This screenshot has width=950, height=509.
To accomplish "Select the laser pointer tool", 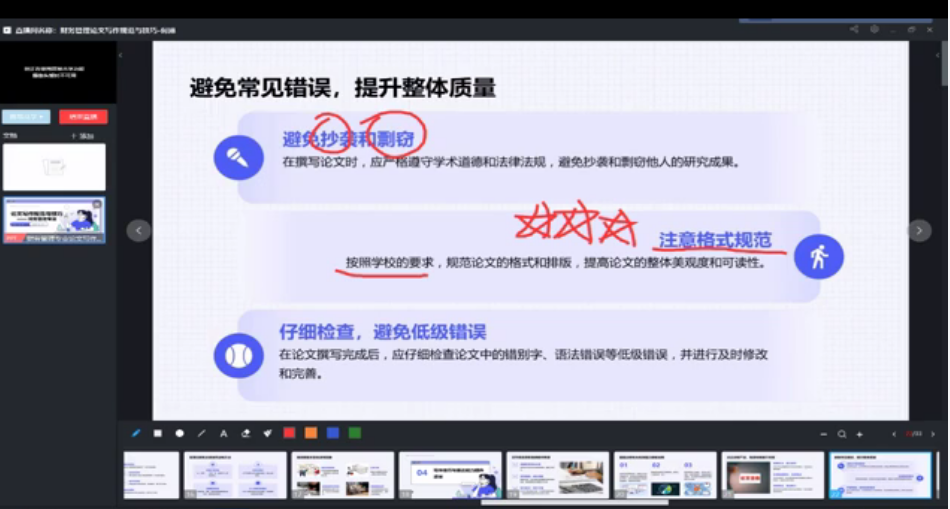I will [268, 433].
